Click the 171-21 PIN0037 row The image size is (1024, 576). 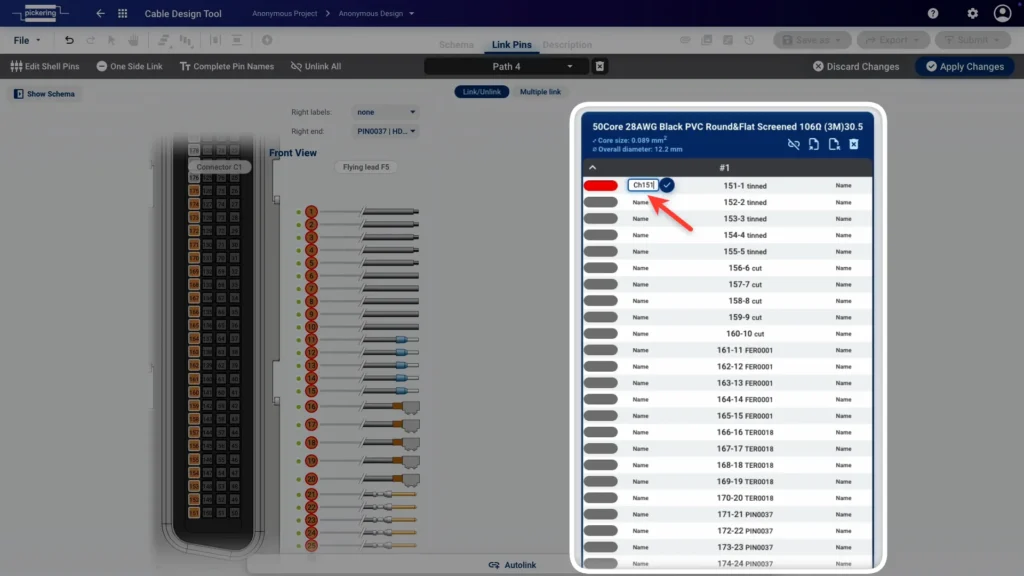[728, 514]
